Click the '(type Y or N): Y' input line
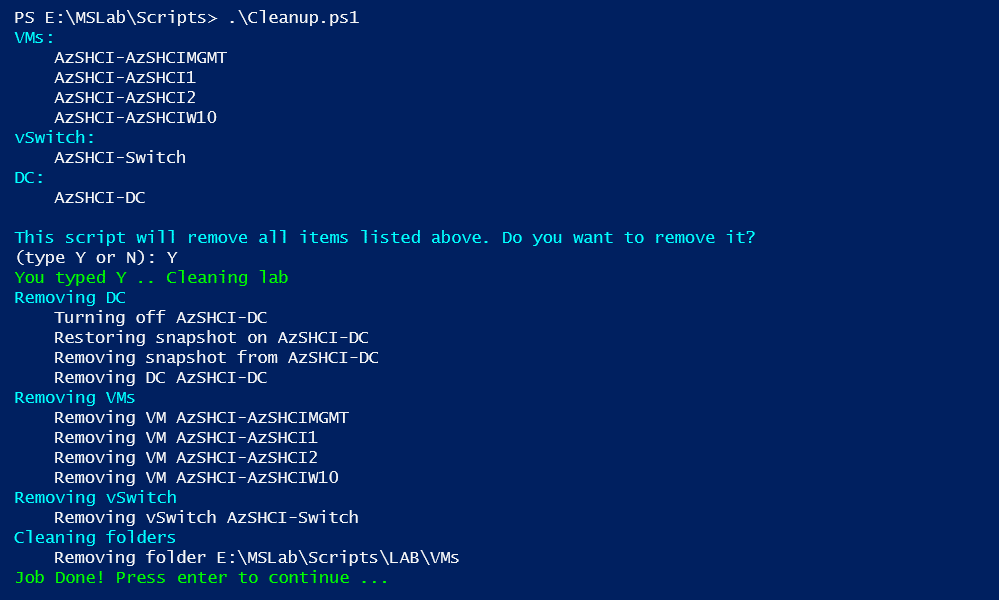999x600 pixels. [96, 257]
